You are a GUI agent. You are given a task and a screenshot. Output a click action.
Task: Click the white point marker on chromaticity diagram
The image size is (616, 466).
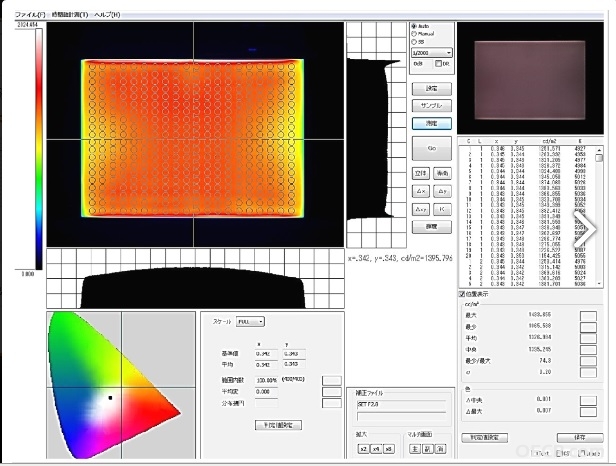point(110,398)
